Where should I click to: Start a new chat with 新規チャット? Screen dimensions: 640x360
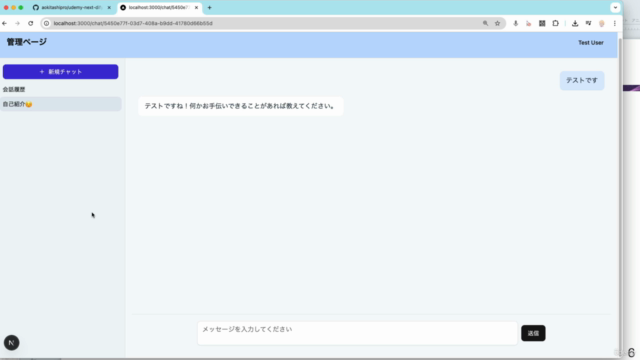point(60,71)
